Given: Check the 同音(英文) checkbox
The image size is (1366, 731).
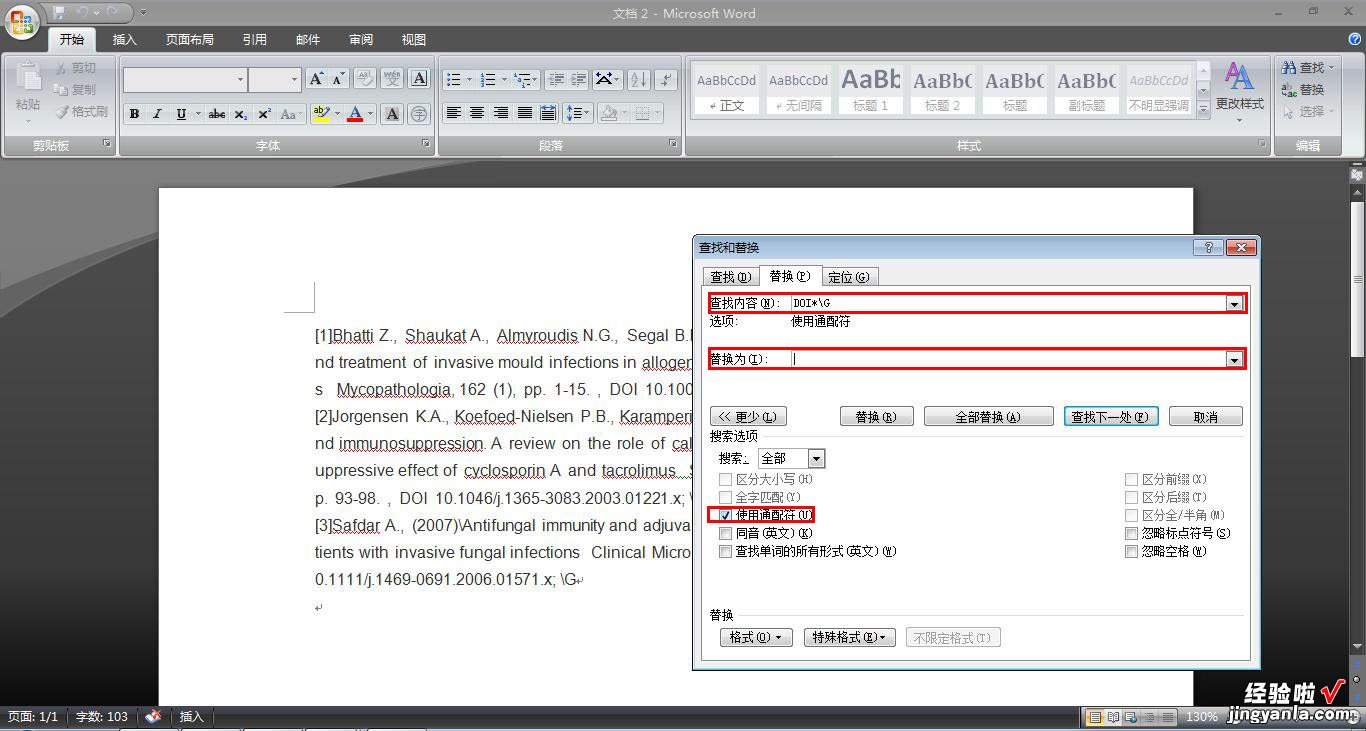Looking at the screenshot, I should coord(726,533).
